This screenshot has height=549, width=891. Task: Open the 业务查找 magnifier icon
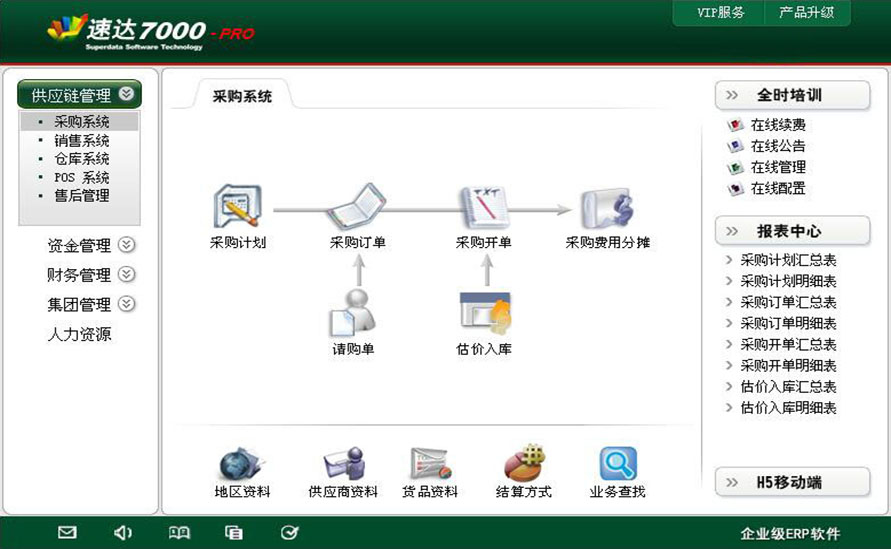pyautogui.click(x=618, y=463)
